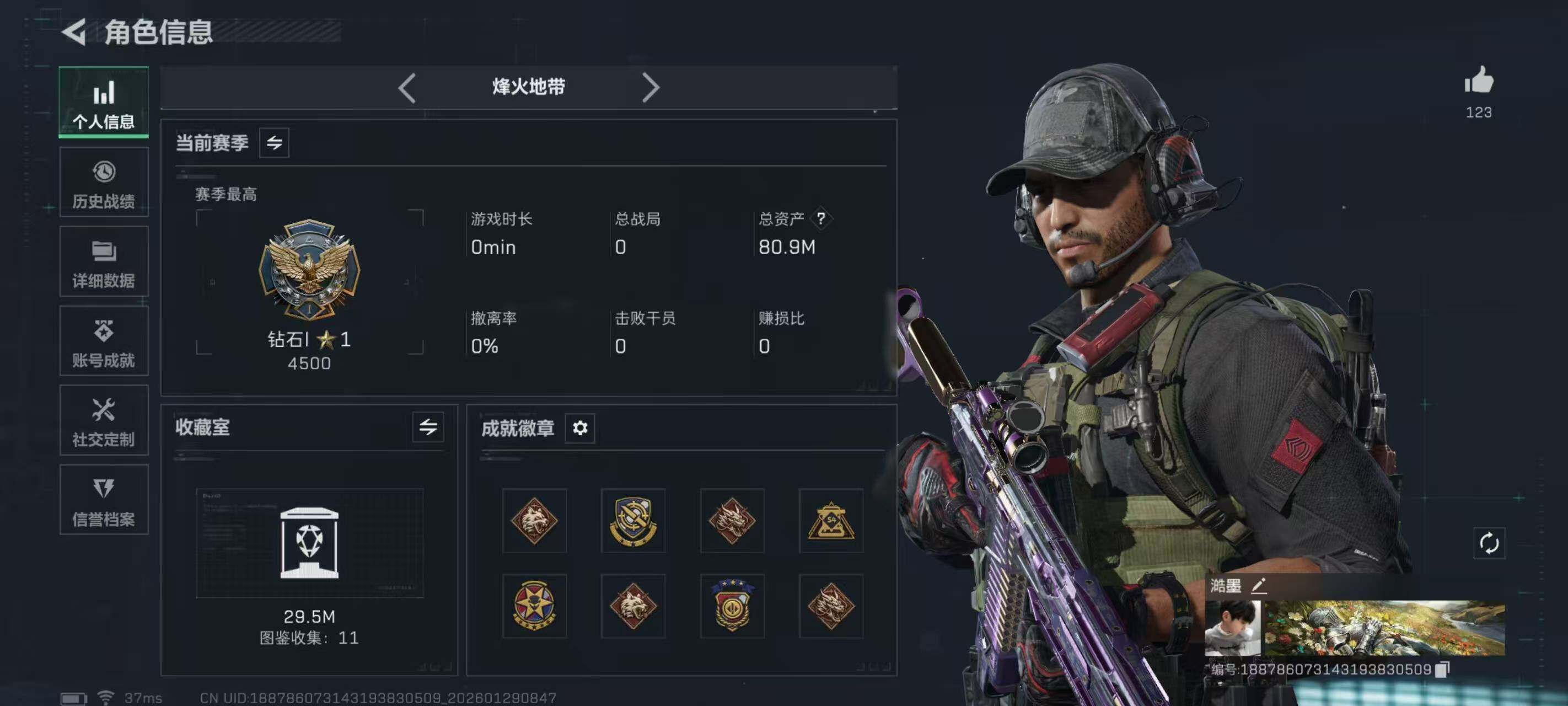Switch to next mode with right chevron
1568x706 pixels.
(651, 88)
